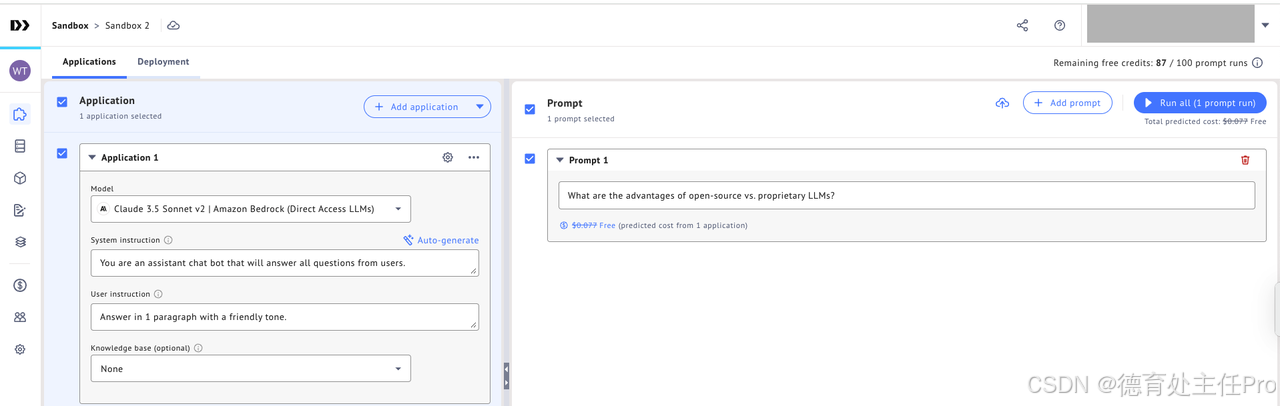Open the Add application dropdown arrow
This screenshot has width=1280, height=406.
coord(481,107)
